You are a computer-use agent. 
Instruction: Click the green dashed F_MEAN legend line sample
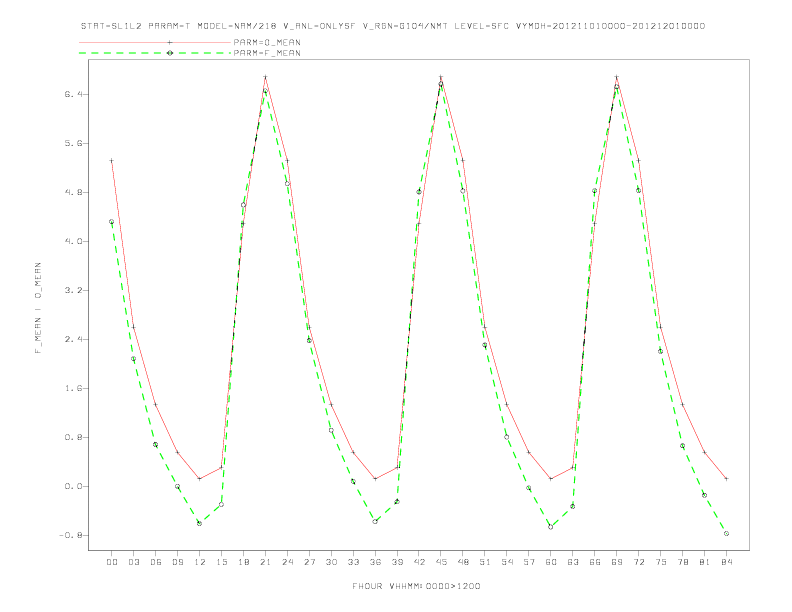[155, 53]
